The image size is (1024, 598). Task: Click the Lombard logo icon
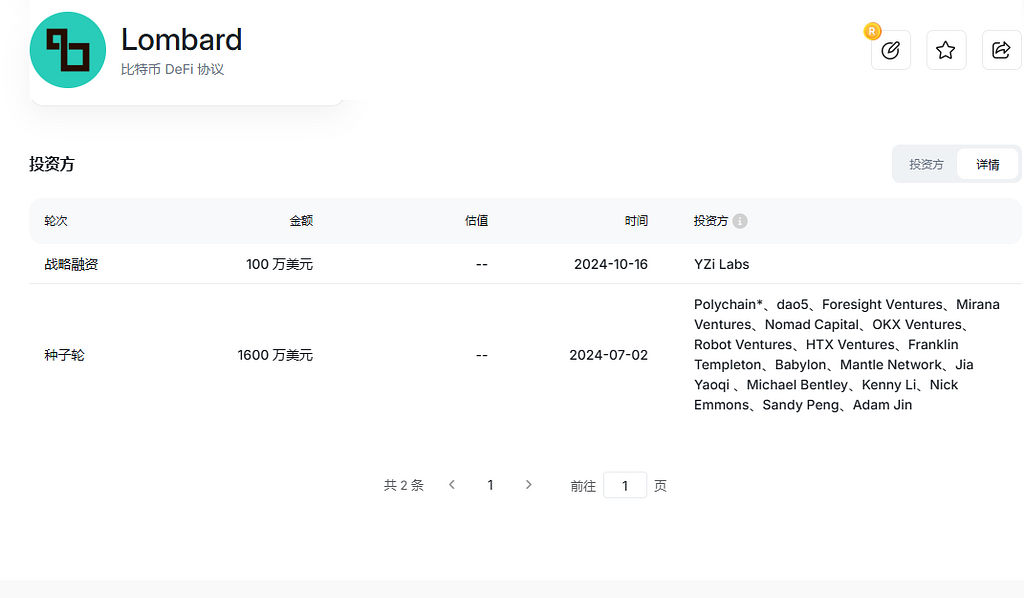pyautogui.click(x=68, y=50)
